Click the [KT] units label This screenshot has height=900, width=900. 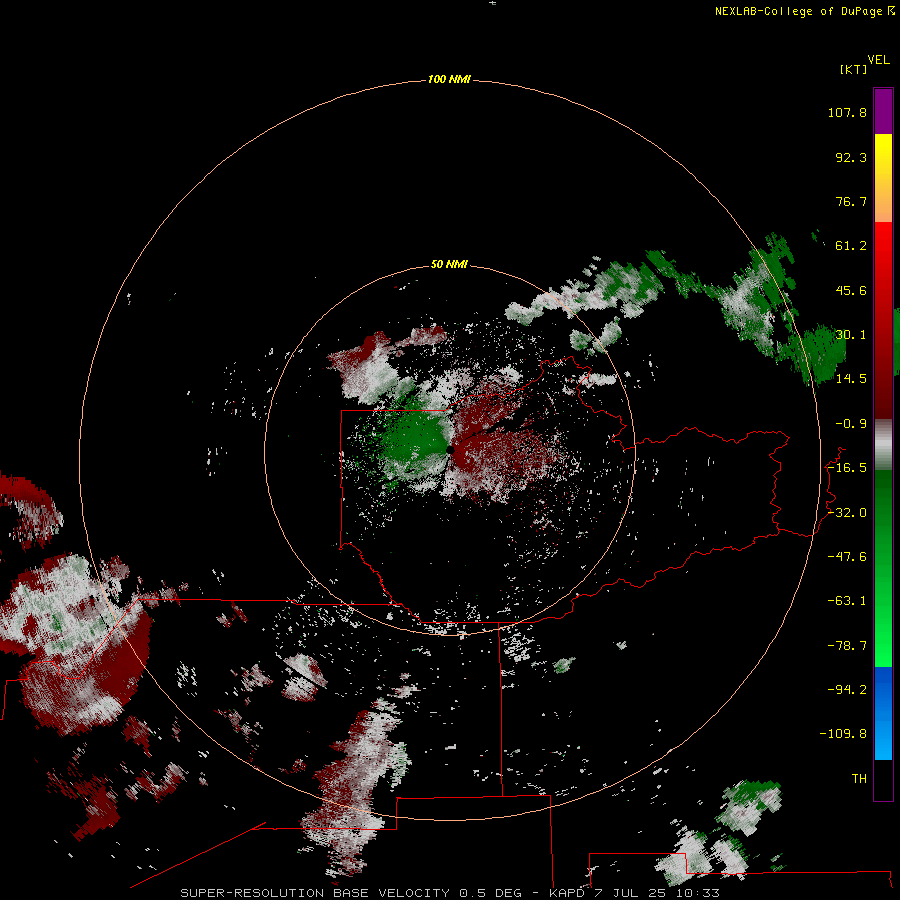point(854,69)
